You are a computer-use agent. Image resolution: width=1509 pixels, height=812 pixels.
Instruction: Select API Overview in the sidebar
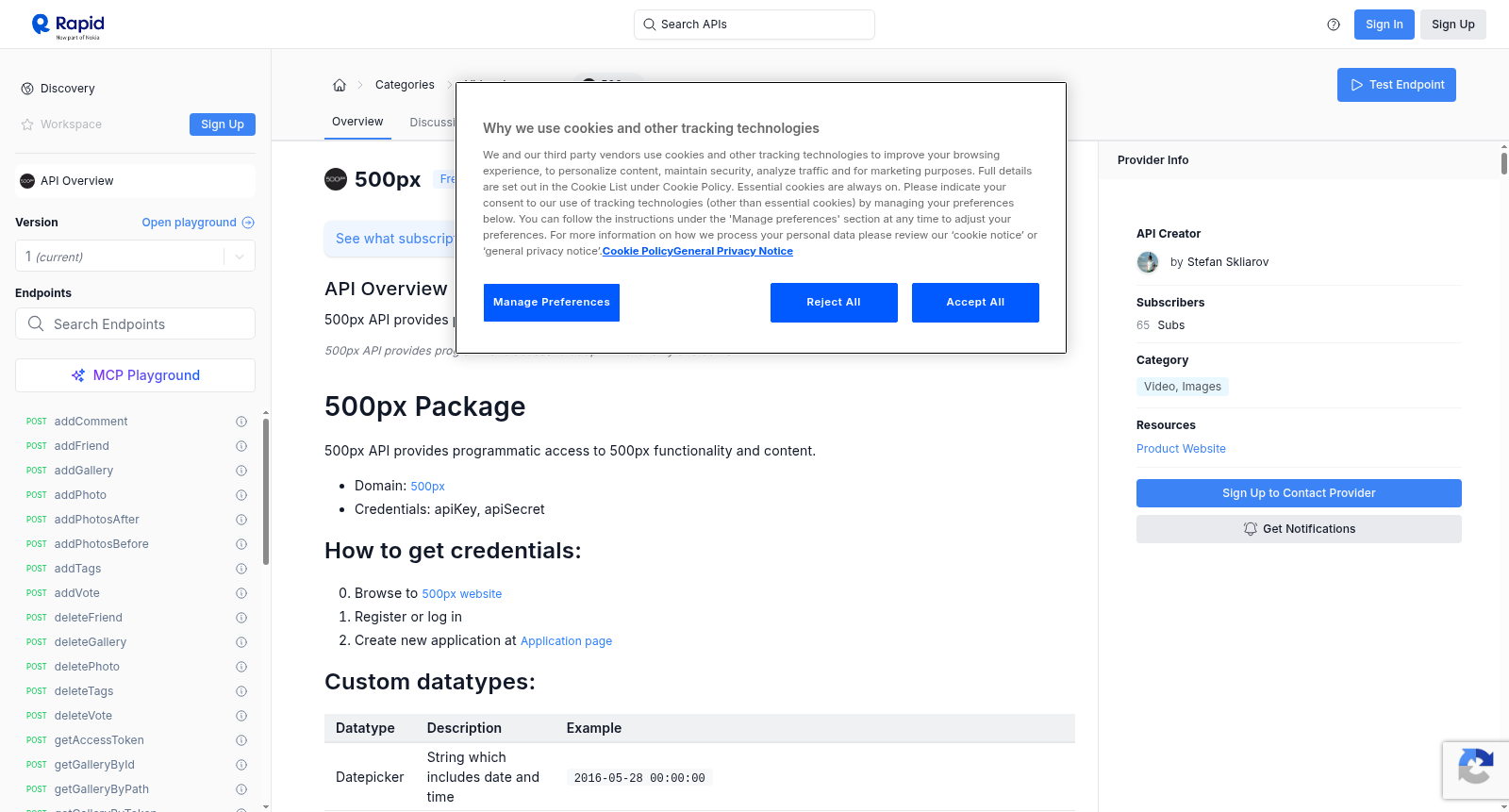tap(135, 181)
